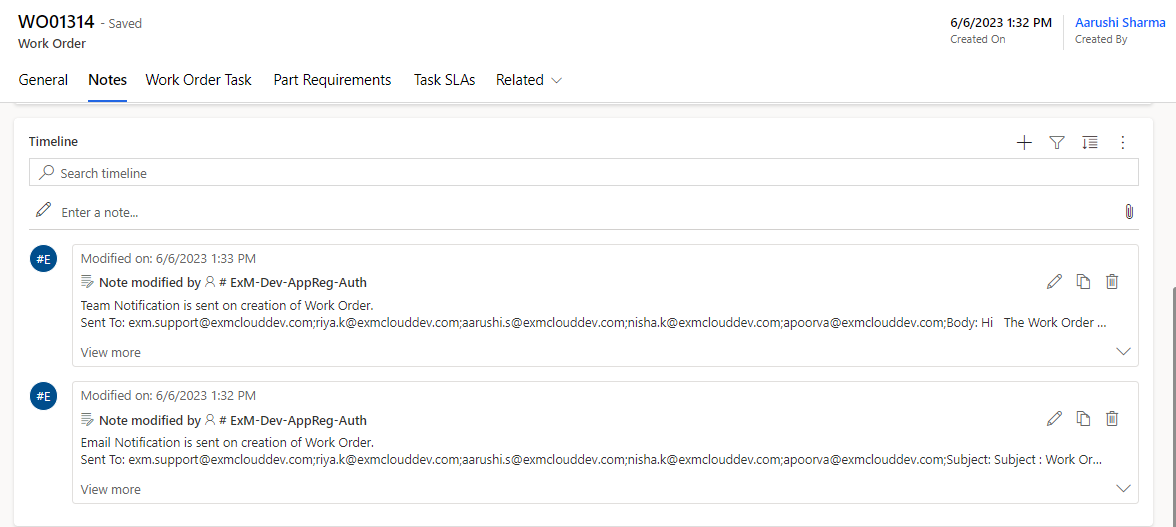Viewport: 1176px width, 527px height.
Task: Expand the Email Notification note chevron
Action: [1123, 489]
